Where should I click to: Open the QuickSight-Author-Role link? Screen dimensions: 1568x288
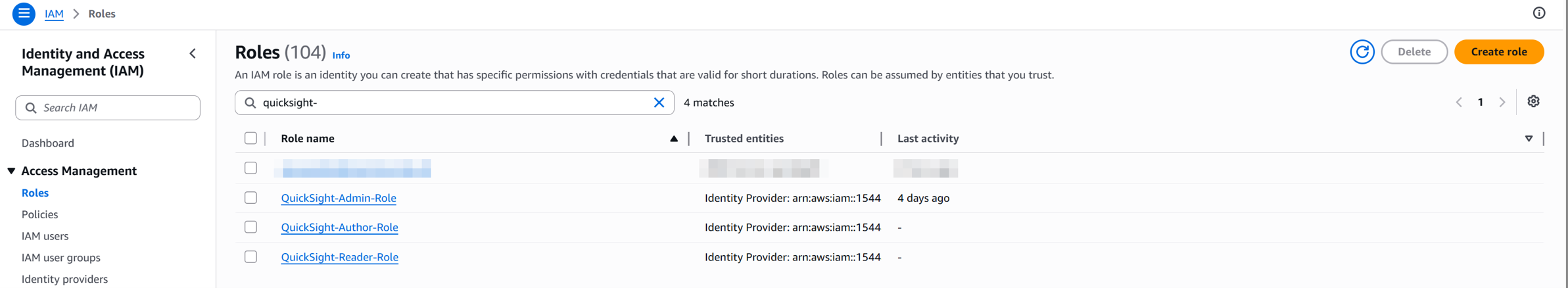339,228
